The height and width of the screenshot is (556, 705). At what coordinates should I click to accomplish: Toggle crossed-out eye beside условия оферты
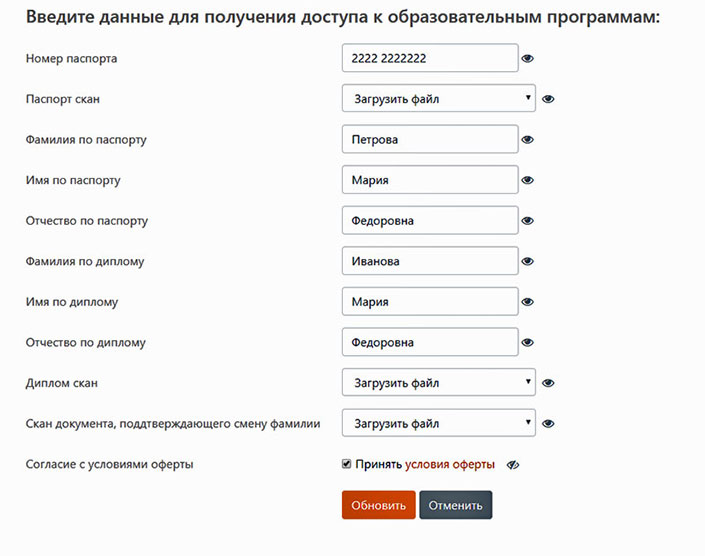[513, 465]
